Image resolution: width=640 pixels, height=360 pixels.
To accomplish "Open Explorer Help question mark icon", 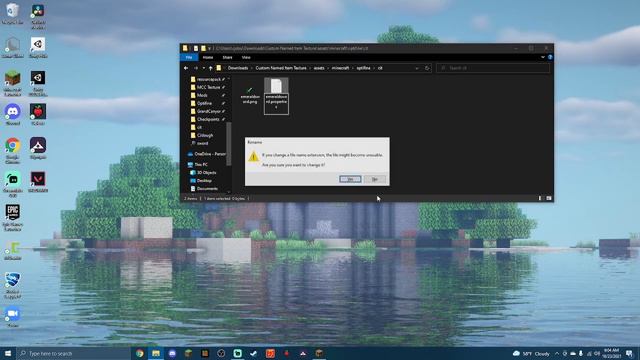I will 550,58.
